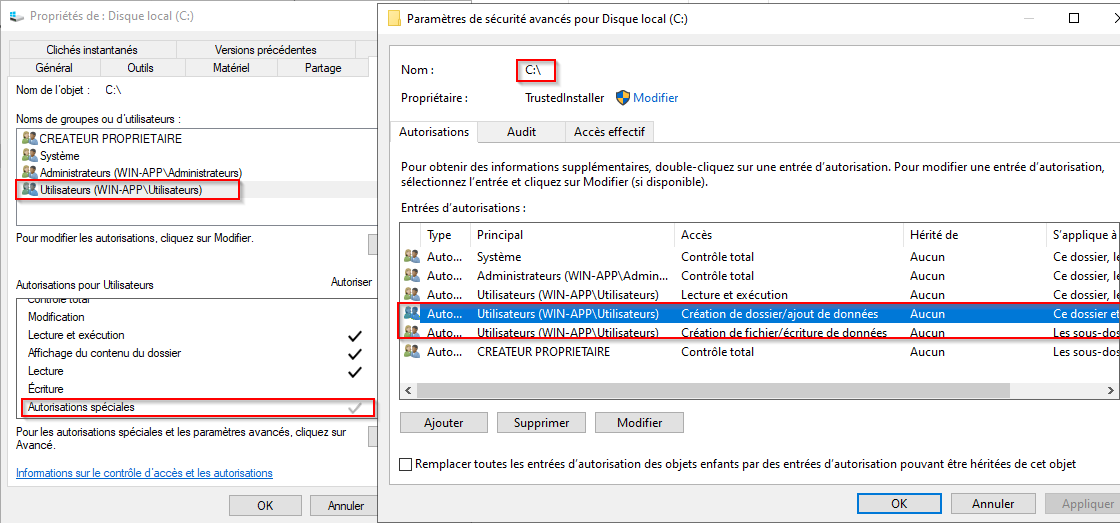Select Utilisateurs (WIN-APP\Utilisateurs) in Propriétés list
Viewport: 1120px width, 523px height.
coord(121,189)
